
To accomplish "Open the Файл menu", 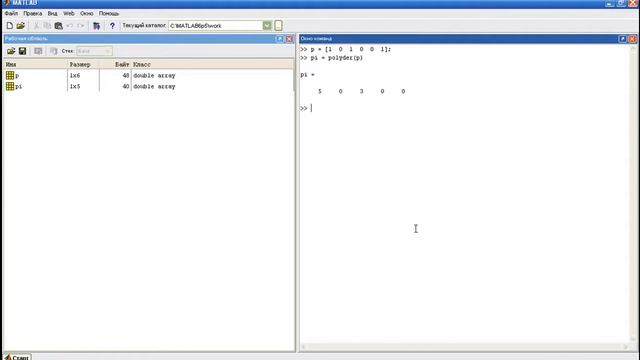I will tap(11, 13).
